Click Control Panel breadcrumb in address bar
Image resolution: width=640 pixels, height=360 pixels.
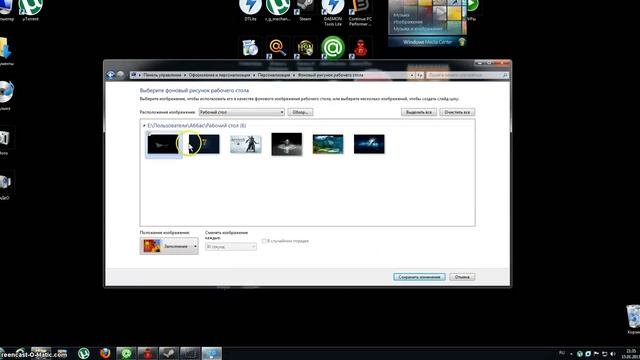(x=162, y=75)
